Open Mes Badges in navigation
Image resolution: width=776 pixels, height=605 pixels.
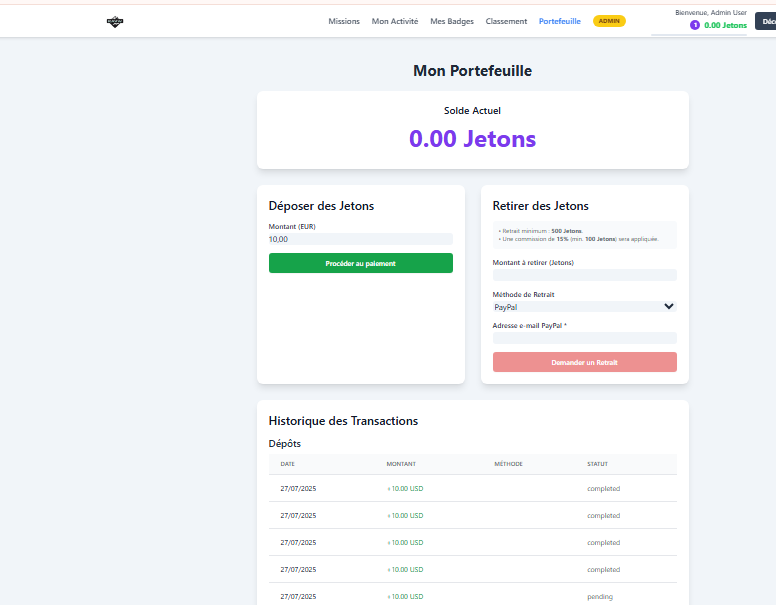(x=451, y=21)
